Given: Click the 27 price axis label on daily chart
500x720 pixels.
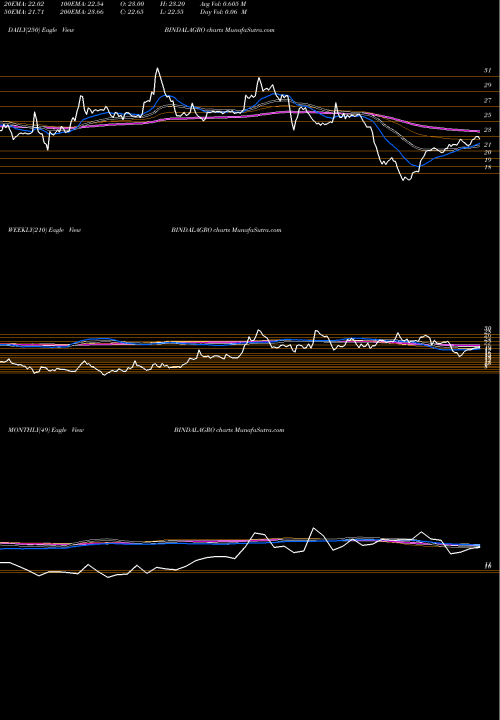Looking at the screenshot, I should pyautogui.click(x=487, y=100).
